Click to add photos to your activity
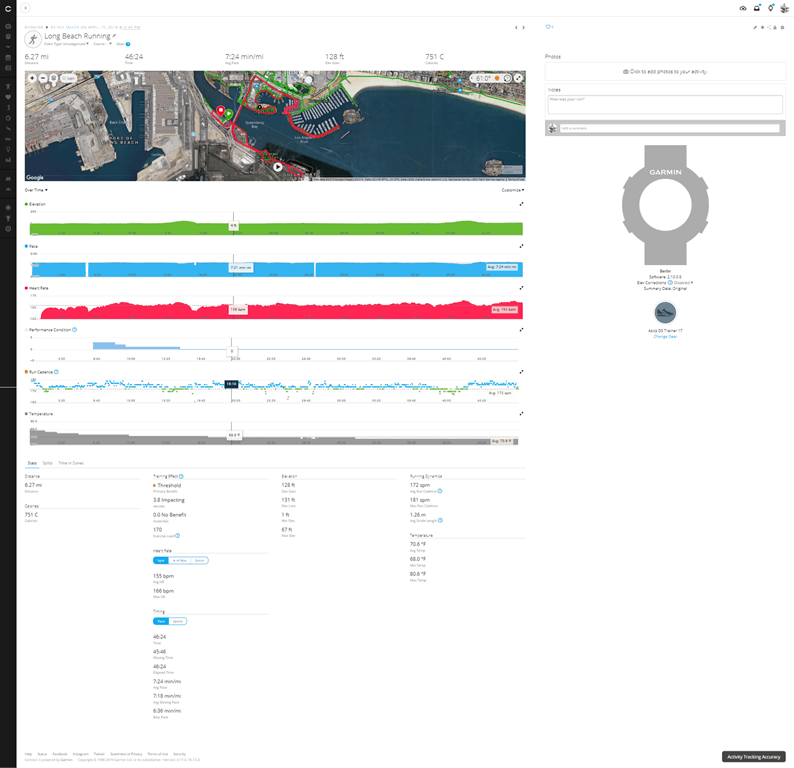This screenshot has width=794, height=768. pos(665,71)
